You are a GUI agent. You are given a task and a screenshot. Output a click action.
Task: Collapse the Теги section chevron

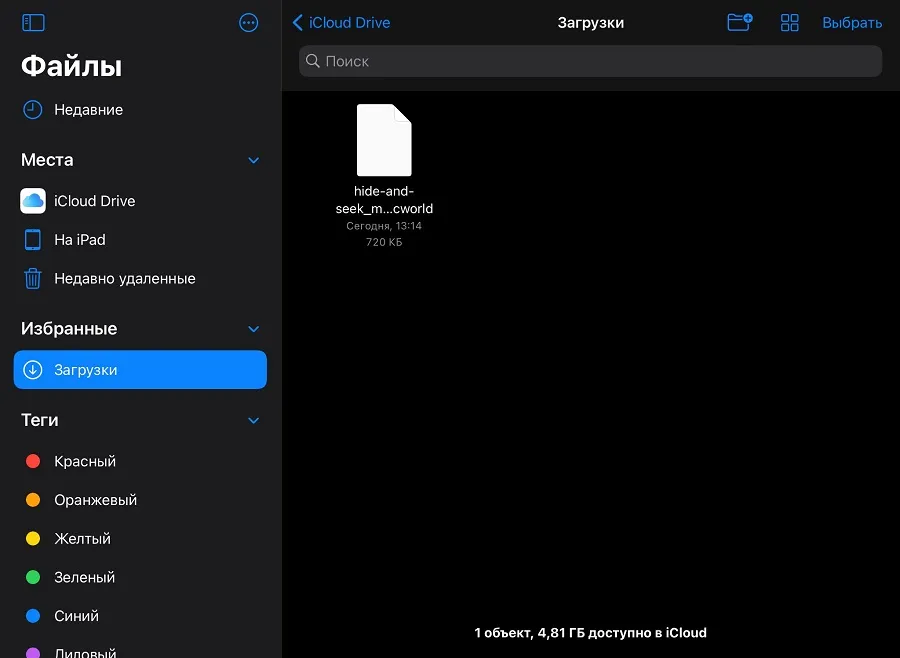pyautogui.click(x=253, y=421)
